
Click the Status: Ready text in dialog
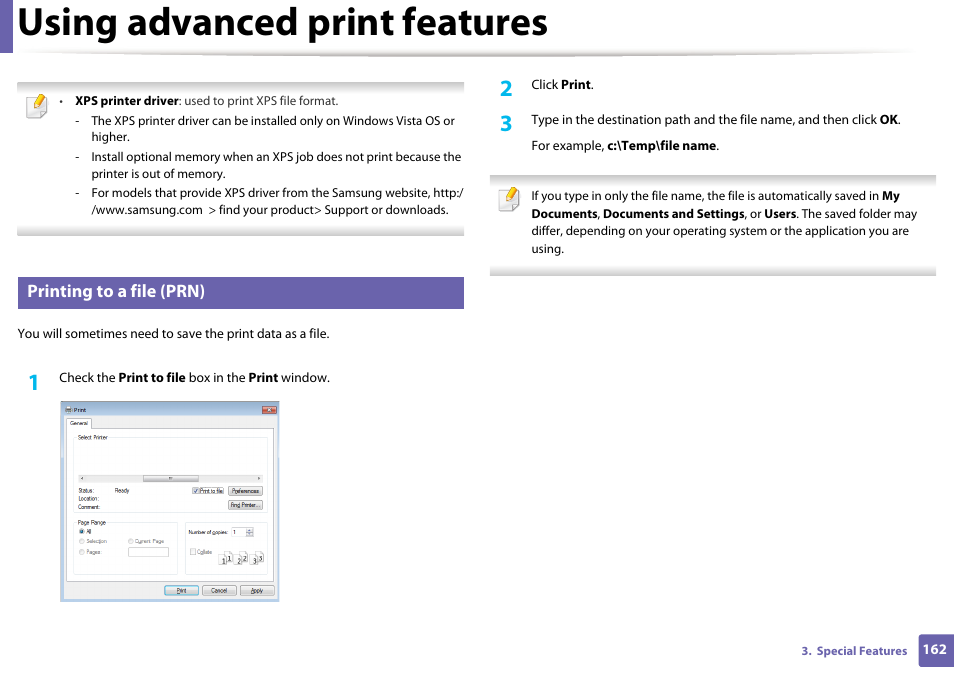[103, 491]
